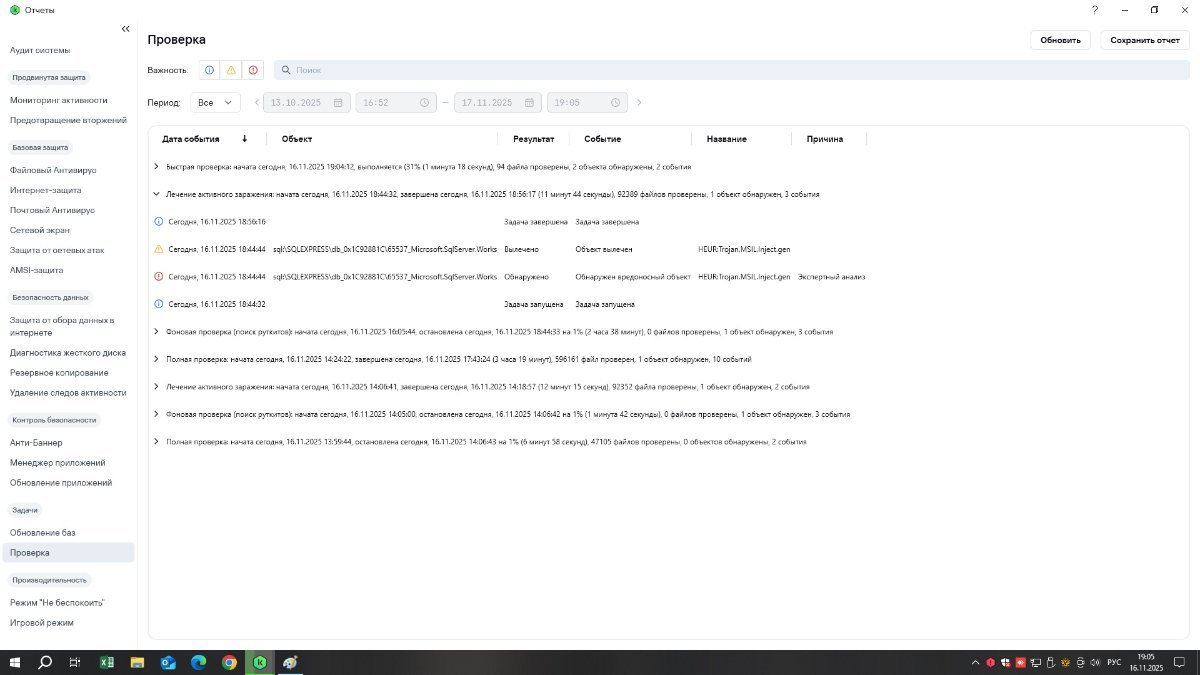The width and height of the screenshot is (1200, 675).
Task: Open the clock picker for start time 16:52
Action: point(424,102)
